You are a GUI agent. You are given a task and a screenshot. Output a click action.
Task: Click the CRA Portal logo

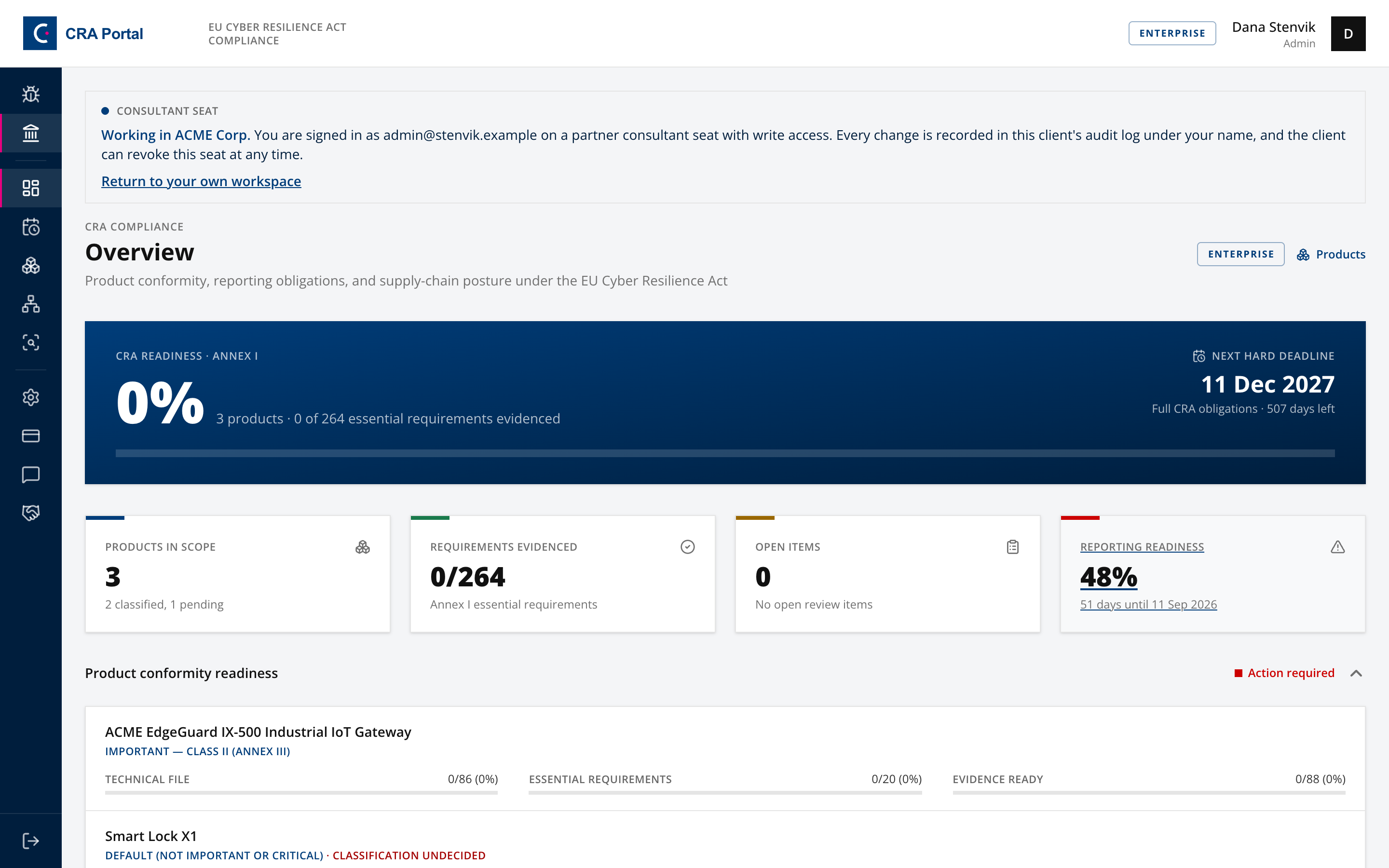coord(82,33)
